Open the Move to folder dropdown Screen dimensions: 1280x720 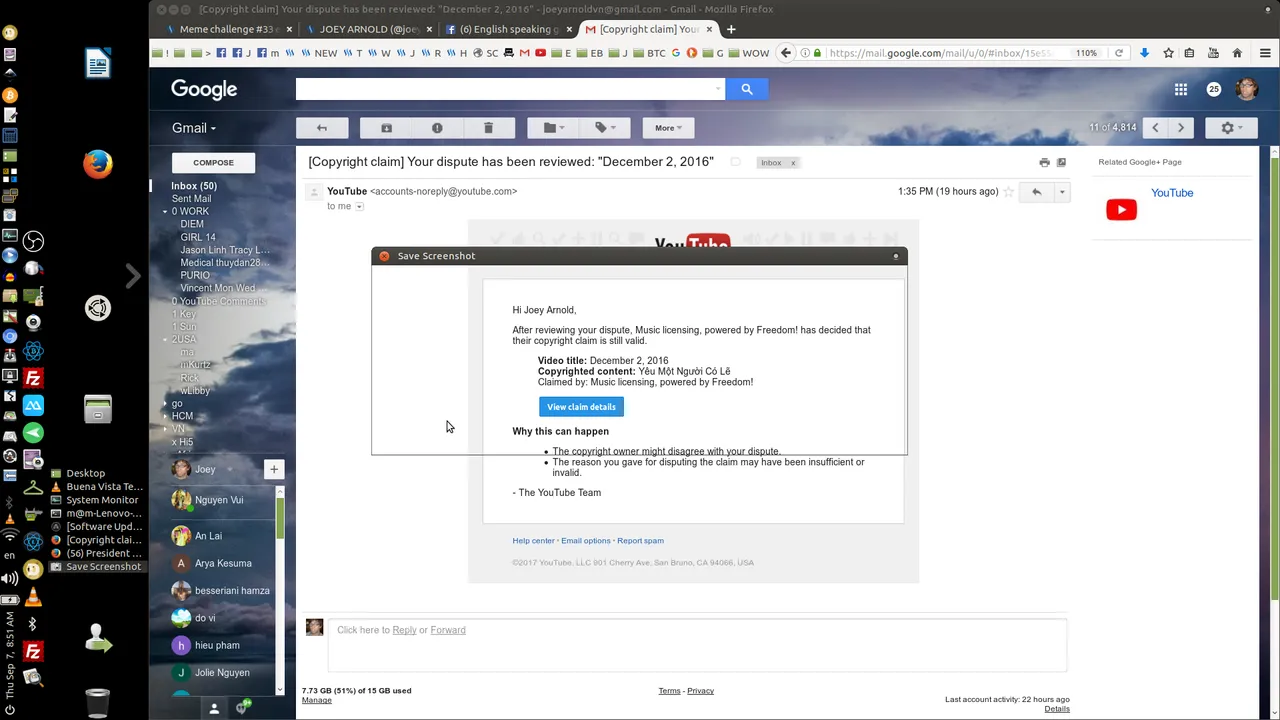[553, 128]
